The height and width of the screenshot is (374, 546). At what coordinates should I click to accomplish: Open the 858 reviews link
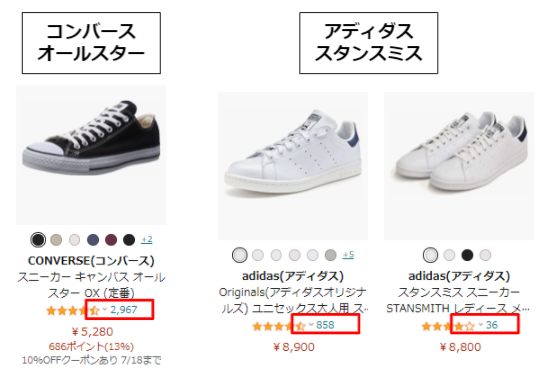pos(325,325)
